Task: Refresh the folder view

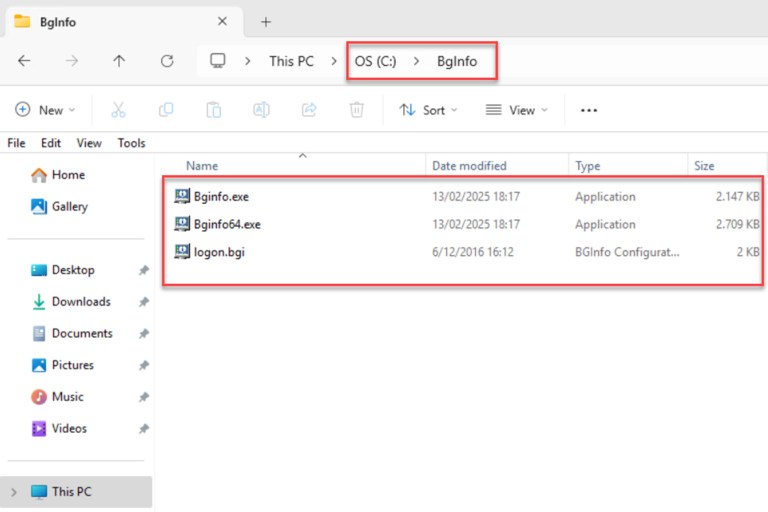Action: tap(167, 61)
